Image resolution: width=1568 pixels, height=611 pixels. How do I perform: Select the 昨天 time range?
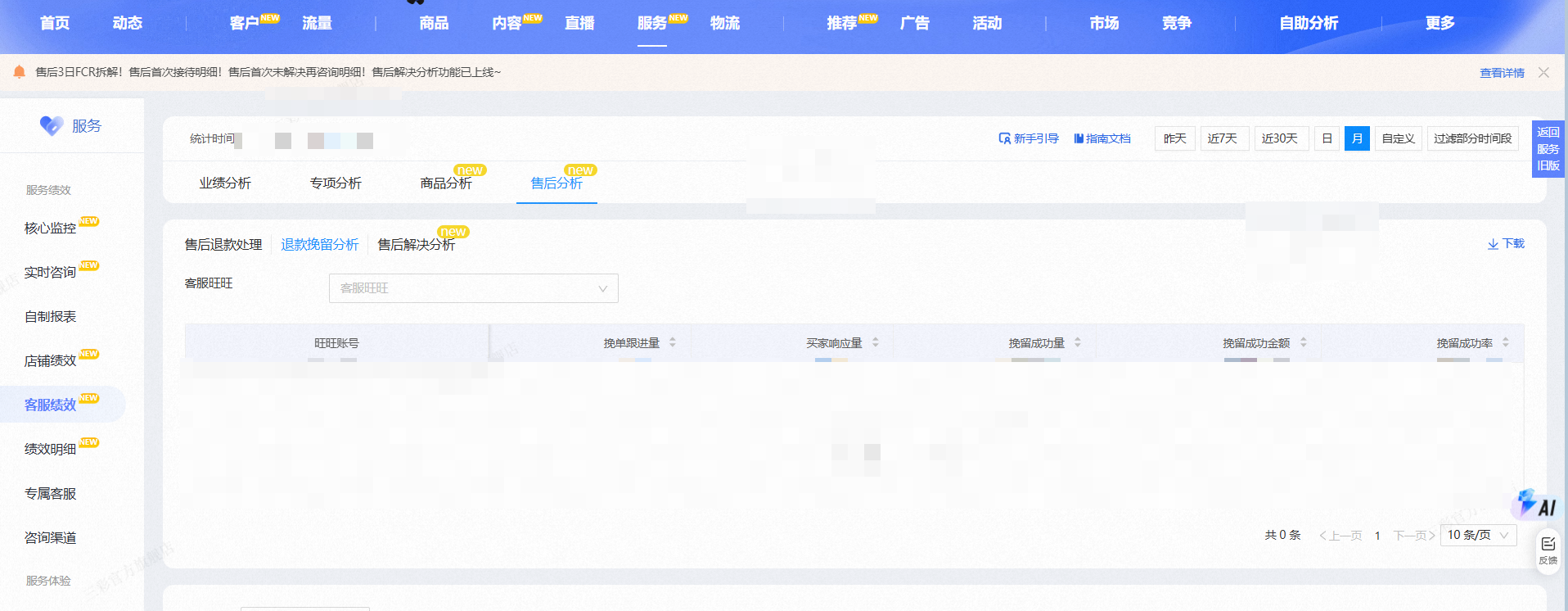click(1174, 138)
